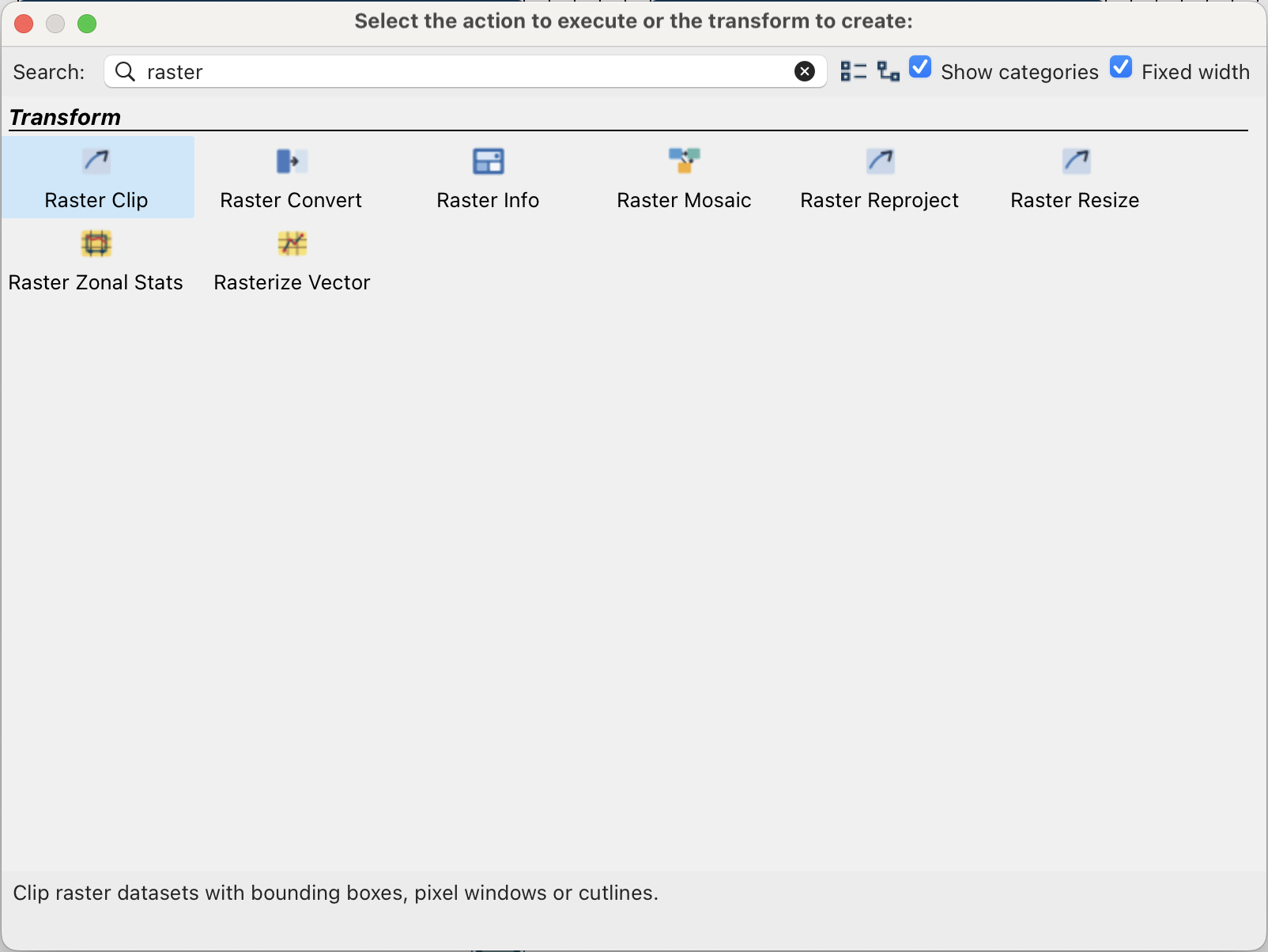Choose the Raster Resize transform icon
This screenshot has height=952, width=1268.
pos(1075,161)
